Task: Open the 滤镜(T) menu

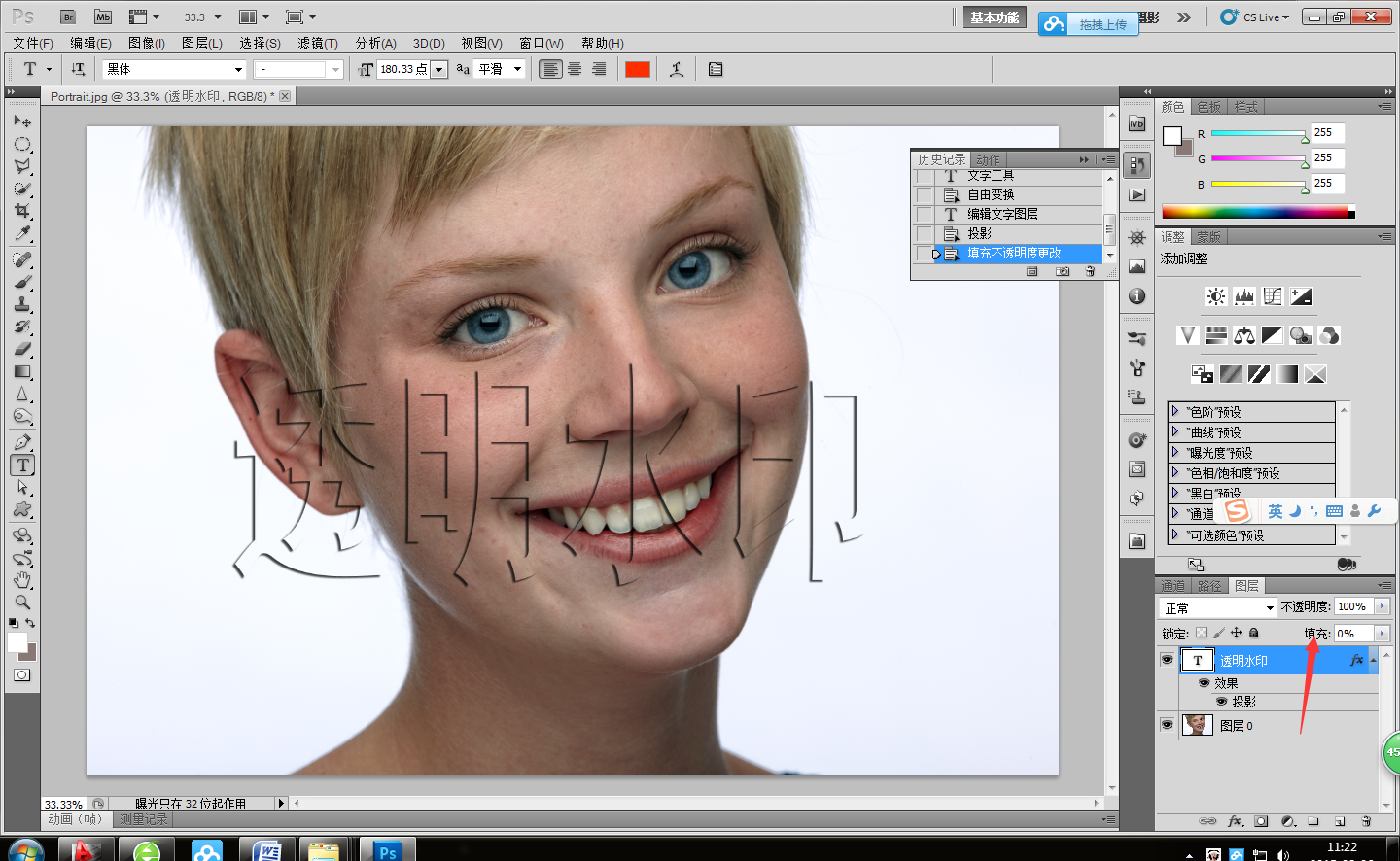Action: (318, 43)
